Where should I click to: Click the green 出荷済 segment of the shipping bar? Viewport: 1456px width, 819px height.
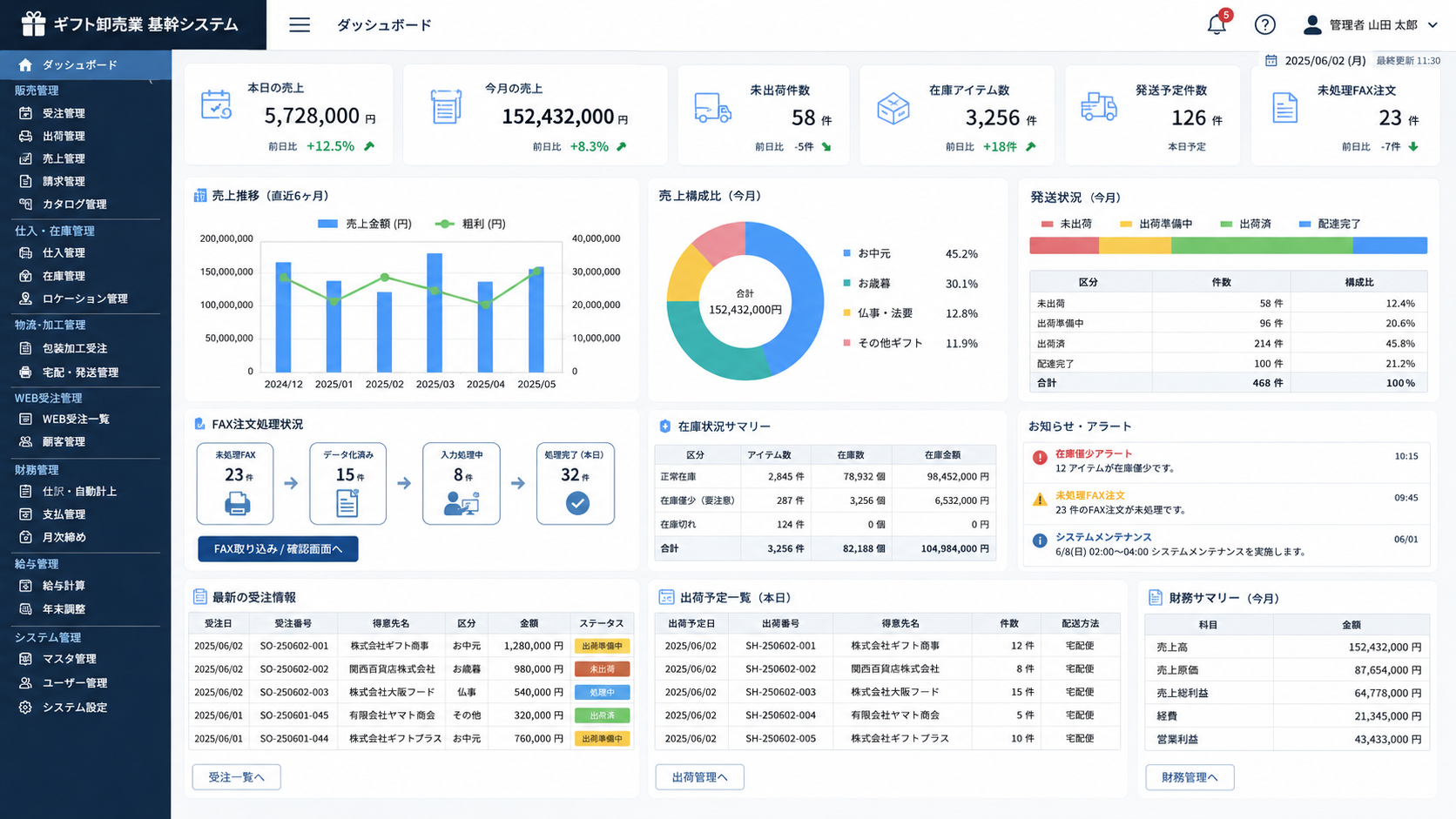1262,245
